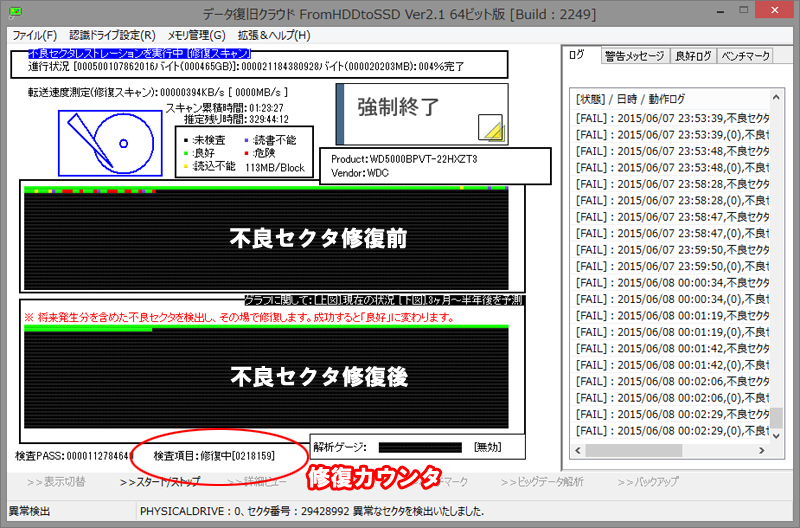Click the log list scroll right arrow
The height and width of the screenshot is (528, 800).
click(762, 450)
